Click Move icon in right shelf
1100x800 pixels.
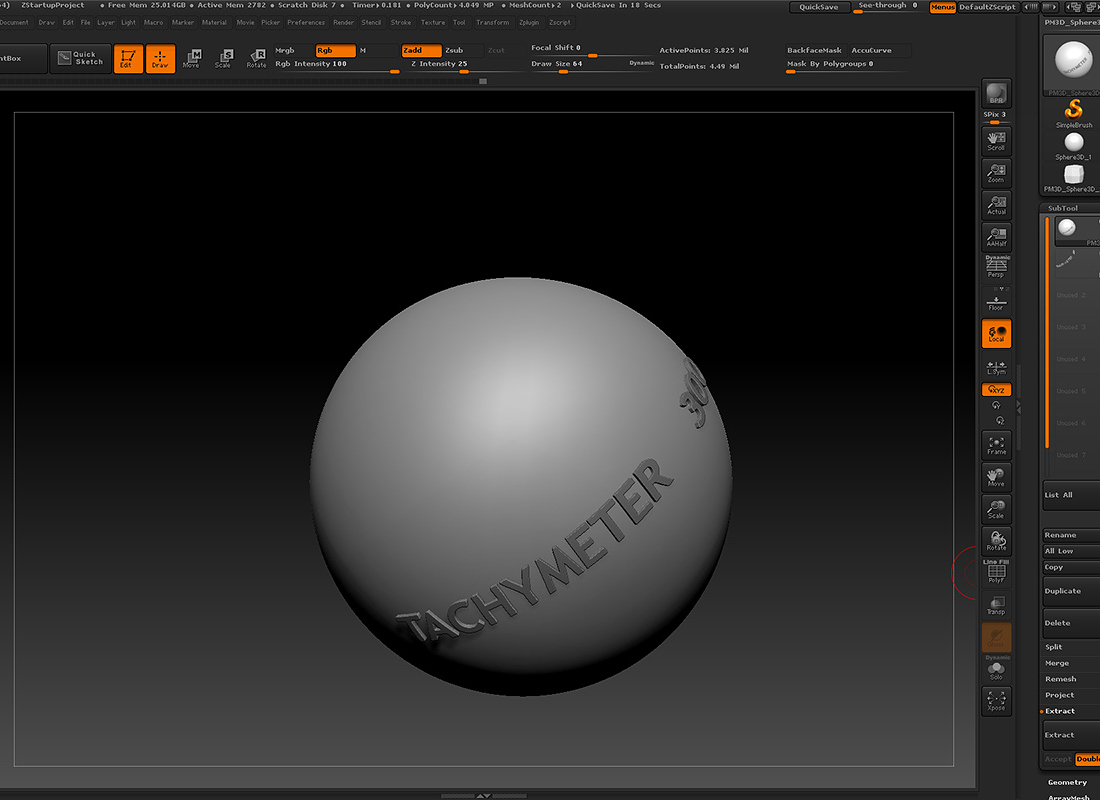point(995,477)
